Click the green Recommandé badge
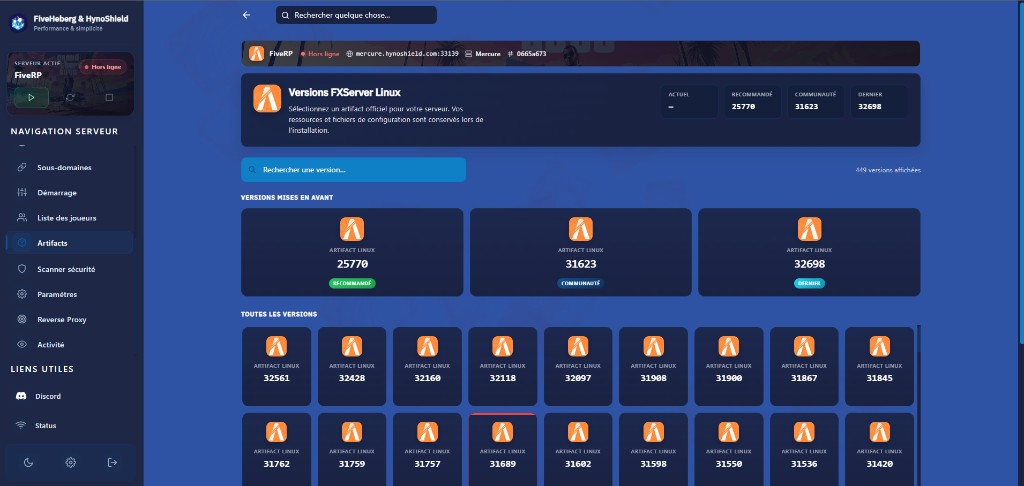 (352, 284)
